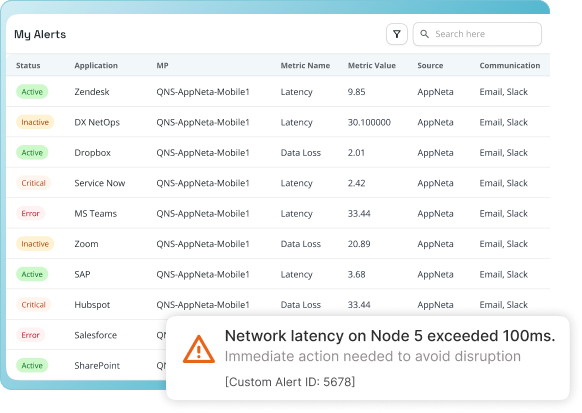Click the orange warning triangle icon
Viewport: 582px width, 413px height.
click(x=199, y=349)
